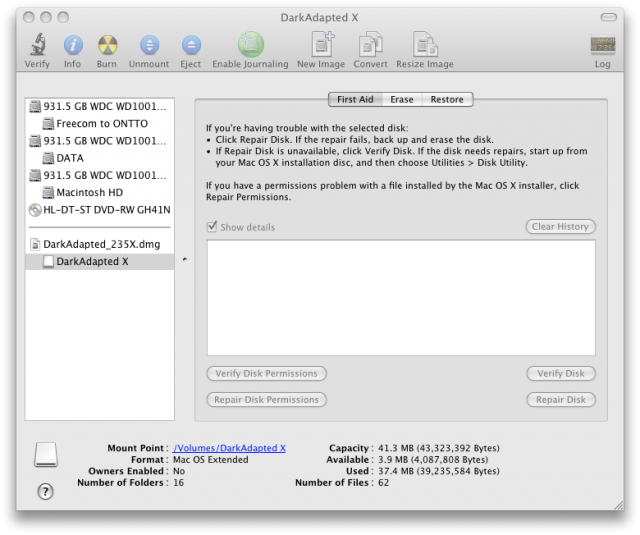Select the Freecom to ONTTO volume
Image resolution: width=640 pixels, height=535 pixels.
pos(99,124)
